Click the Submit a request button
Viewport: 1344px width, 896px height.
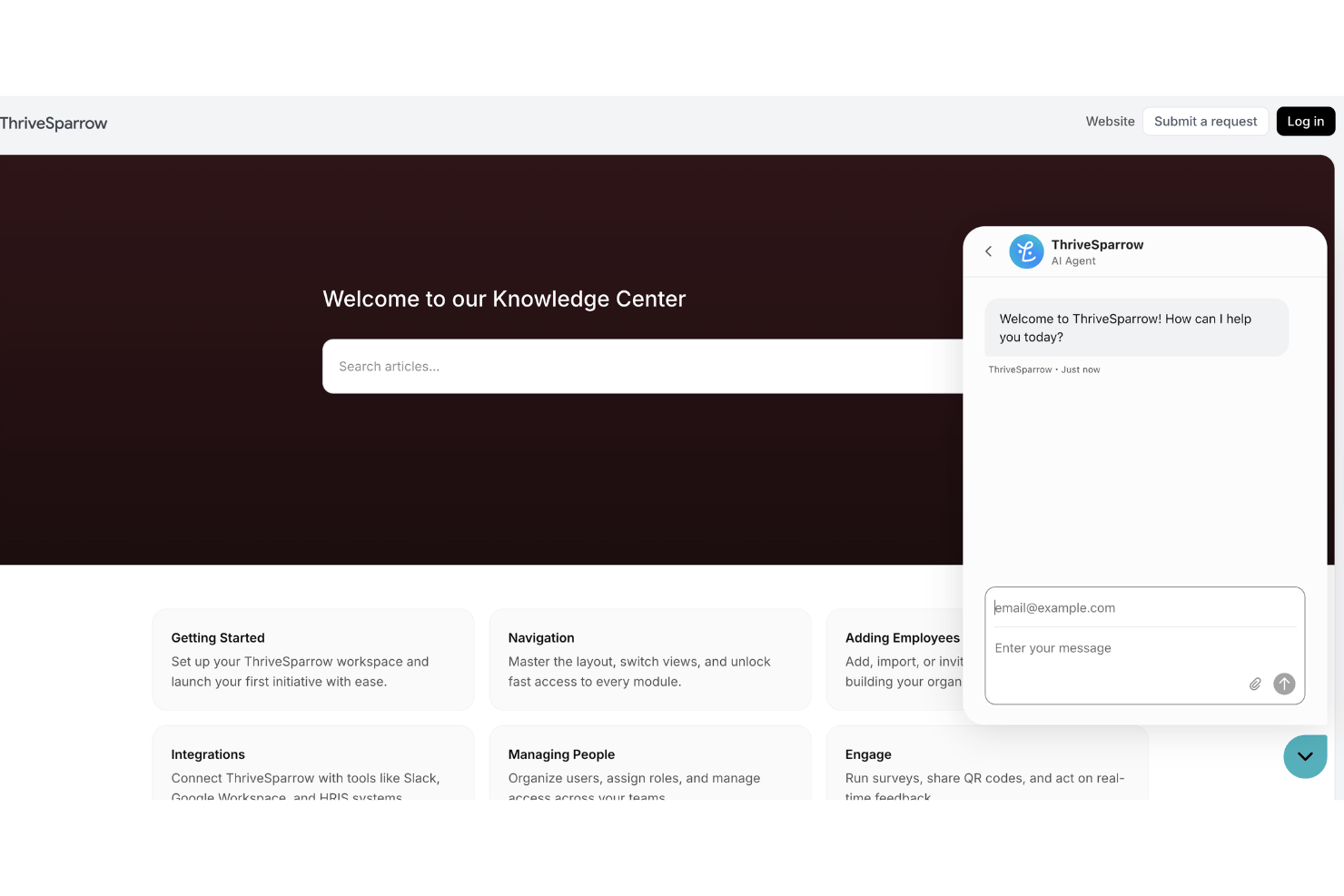click(1205, 122)
